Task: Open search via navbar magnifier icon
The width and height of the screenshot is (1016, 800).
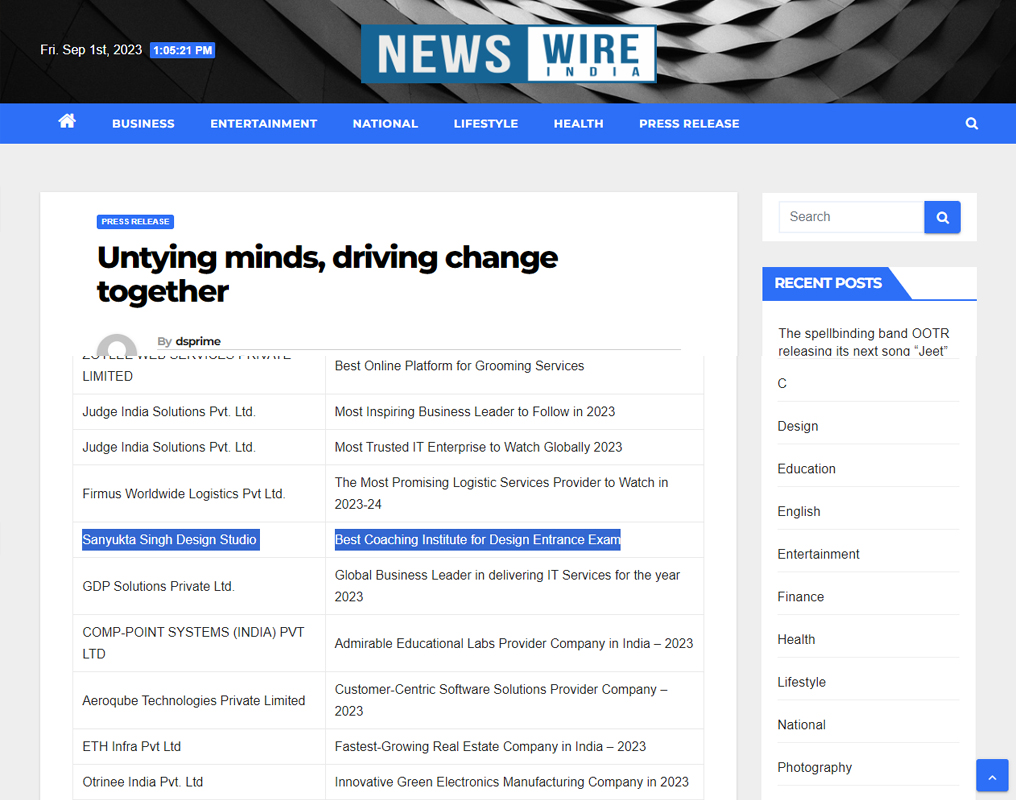Action: 971,123
